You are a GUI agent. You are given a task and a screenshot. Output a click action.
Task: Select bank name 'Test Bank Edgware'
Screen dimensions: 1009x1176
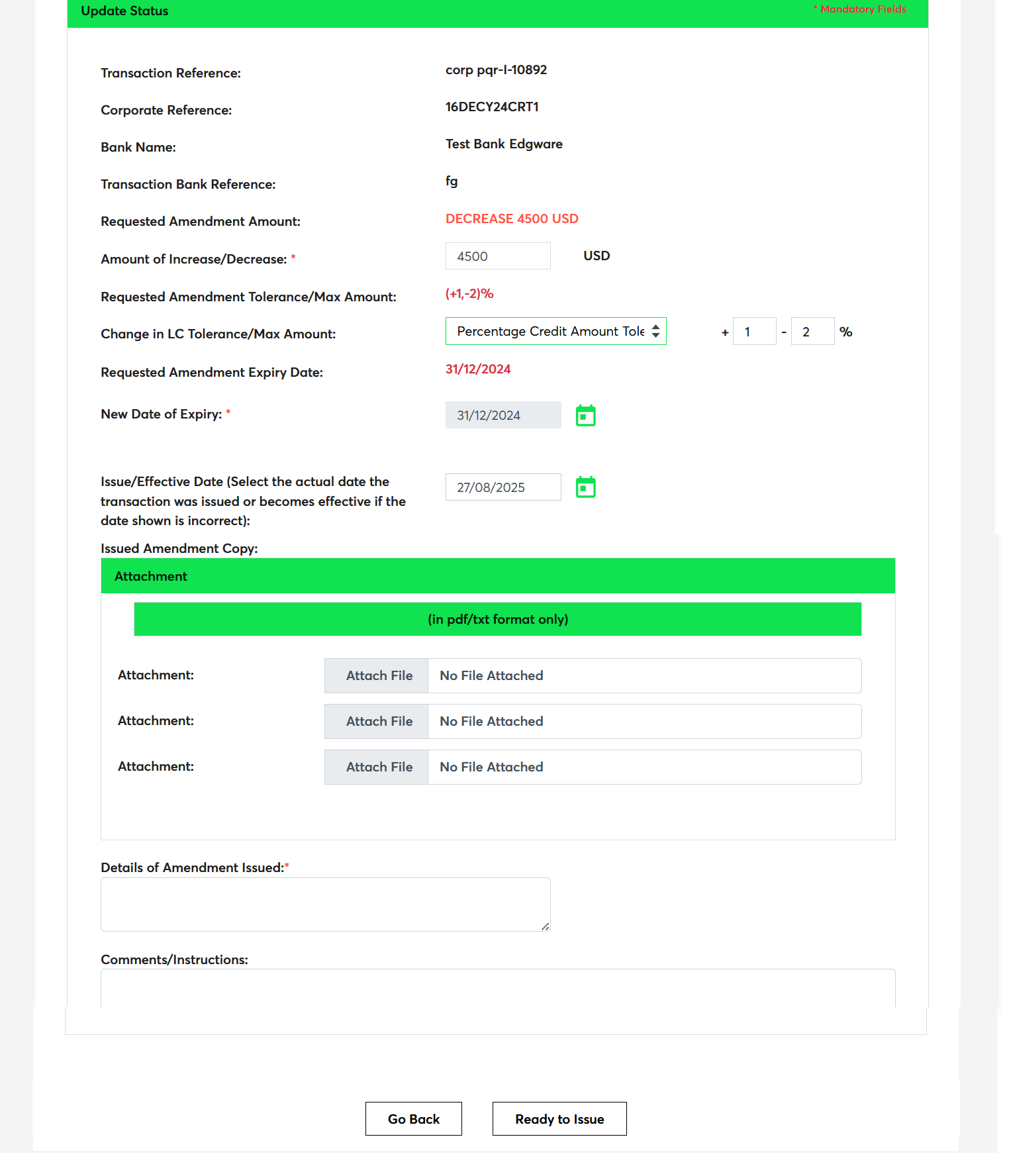point(504,144)
